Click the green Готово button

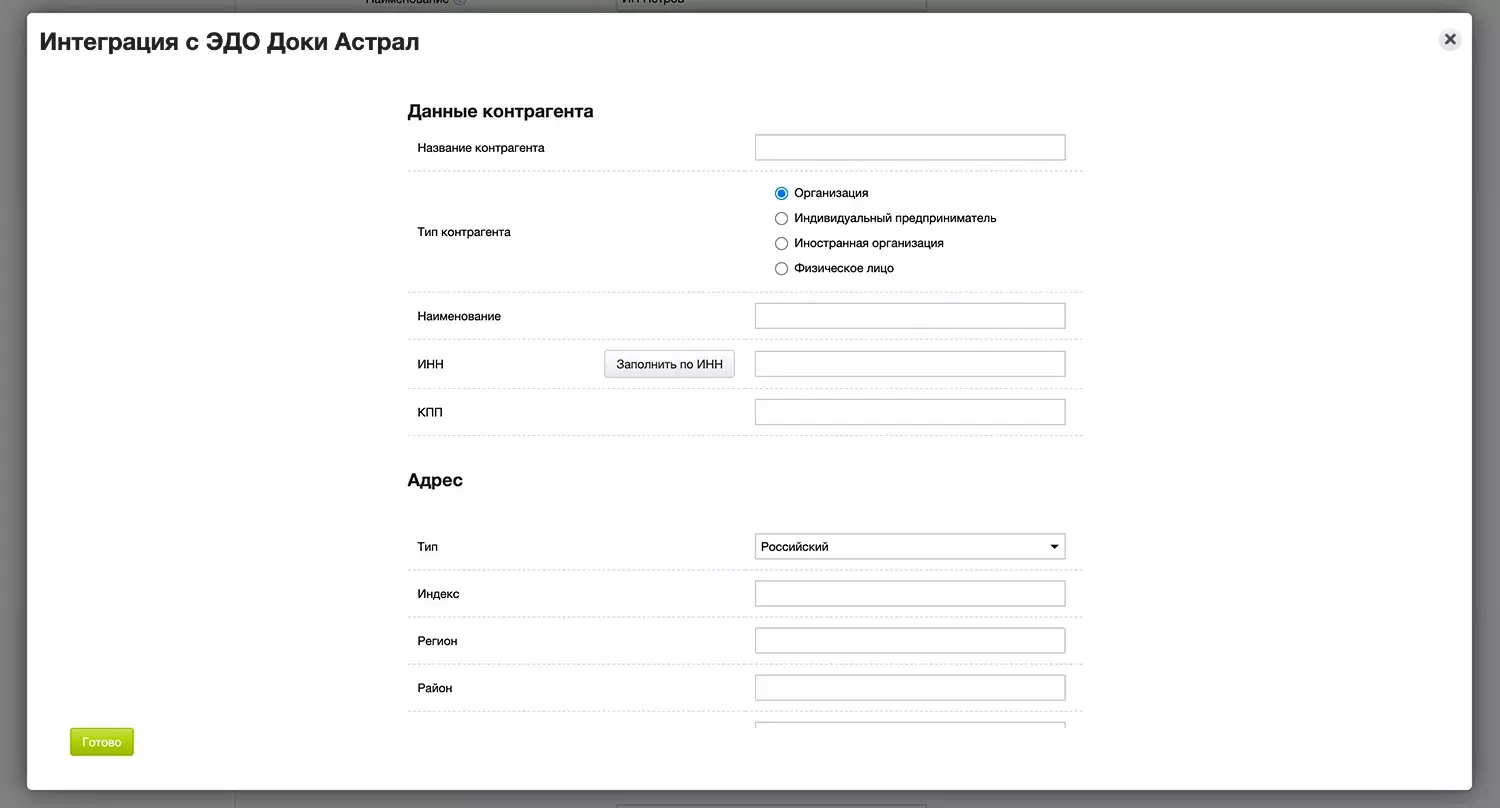[101, 742]
